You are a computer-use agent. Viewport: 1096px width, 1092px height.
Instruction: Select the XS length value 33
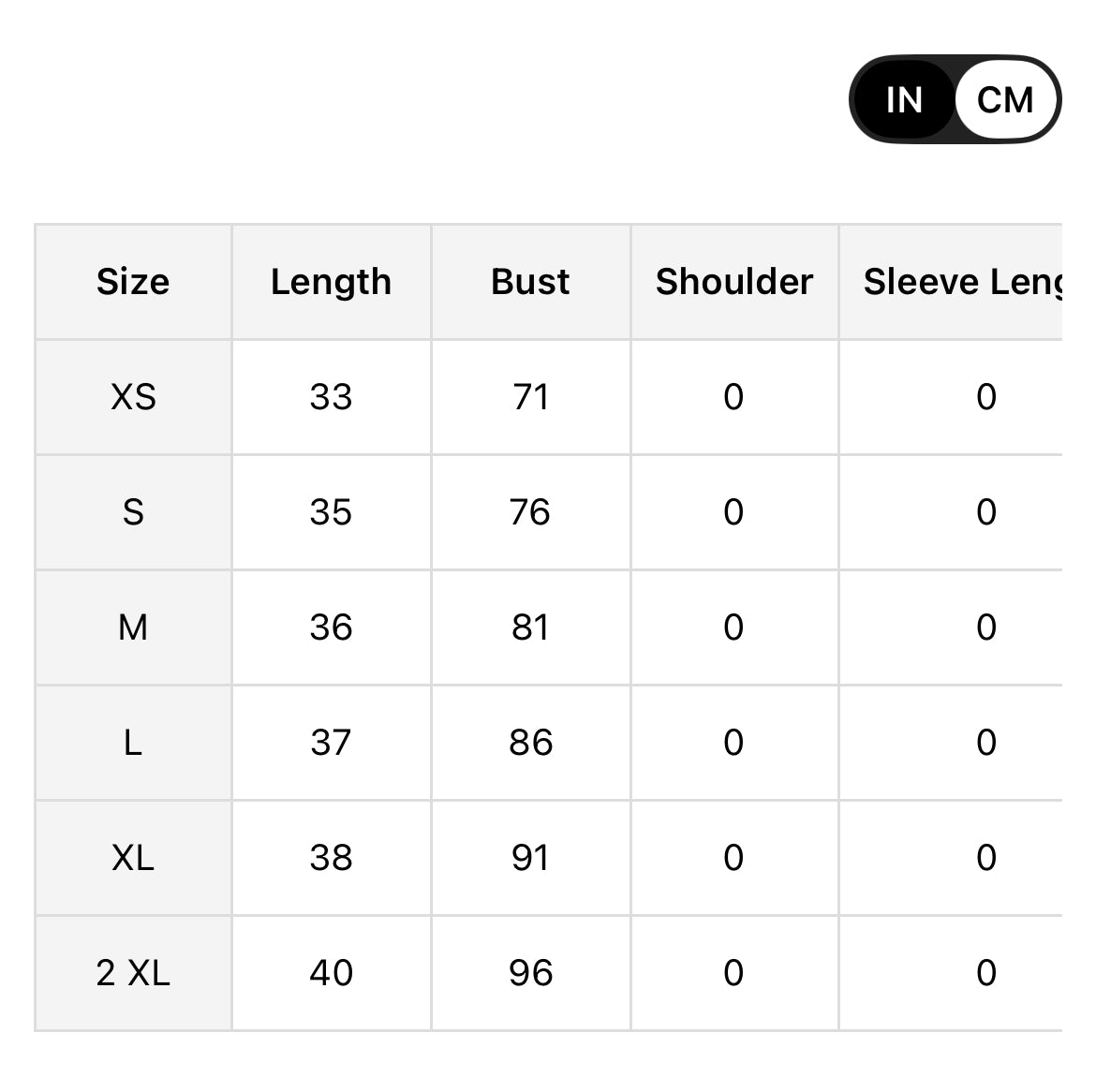coord(331,396)
